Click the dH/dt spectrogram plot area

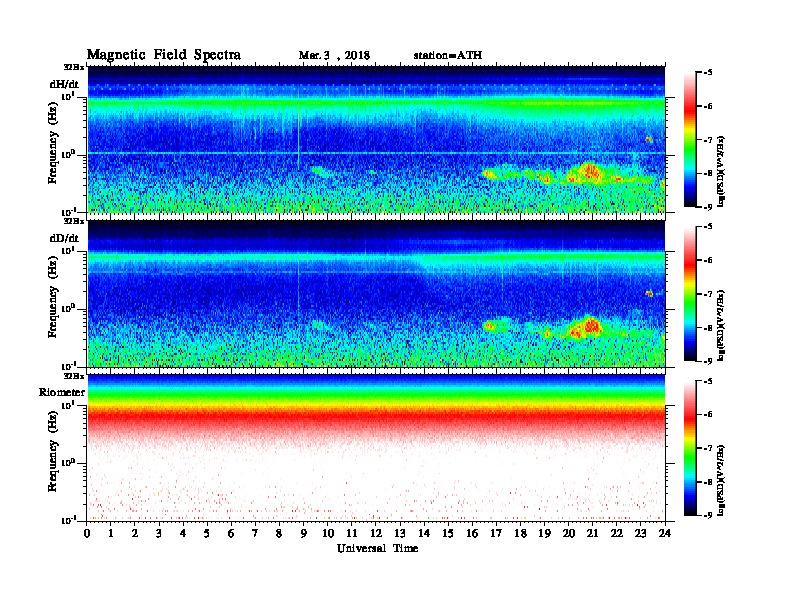click(376, 139)
